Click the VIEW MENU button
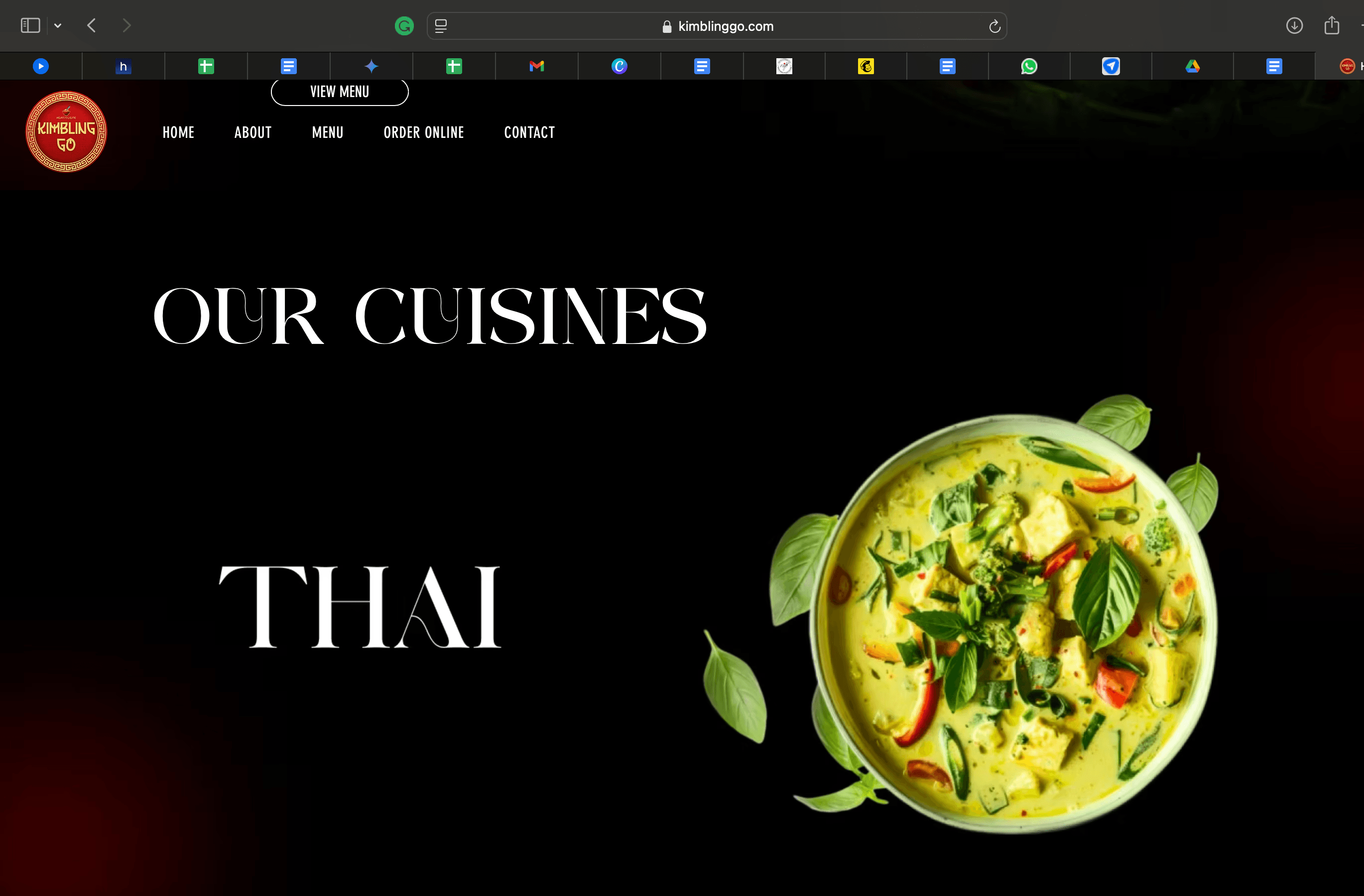The height and width of the screenshot is (896, 1364). pos(339,92)
